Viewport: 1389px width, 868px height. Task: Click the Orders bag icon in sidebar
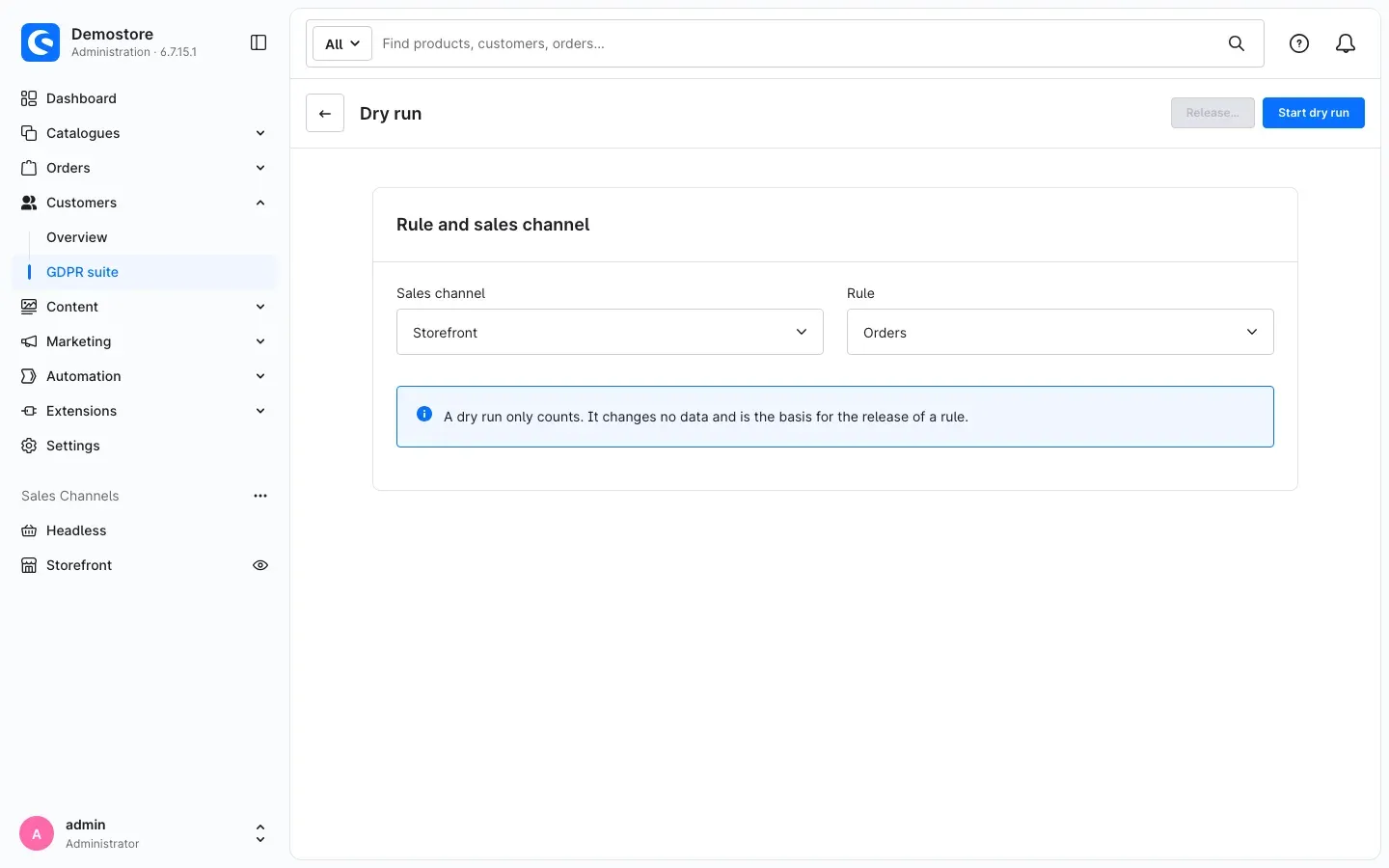click(x=29, y=168)
